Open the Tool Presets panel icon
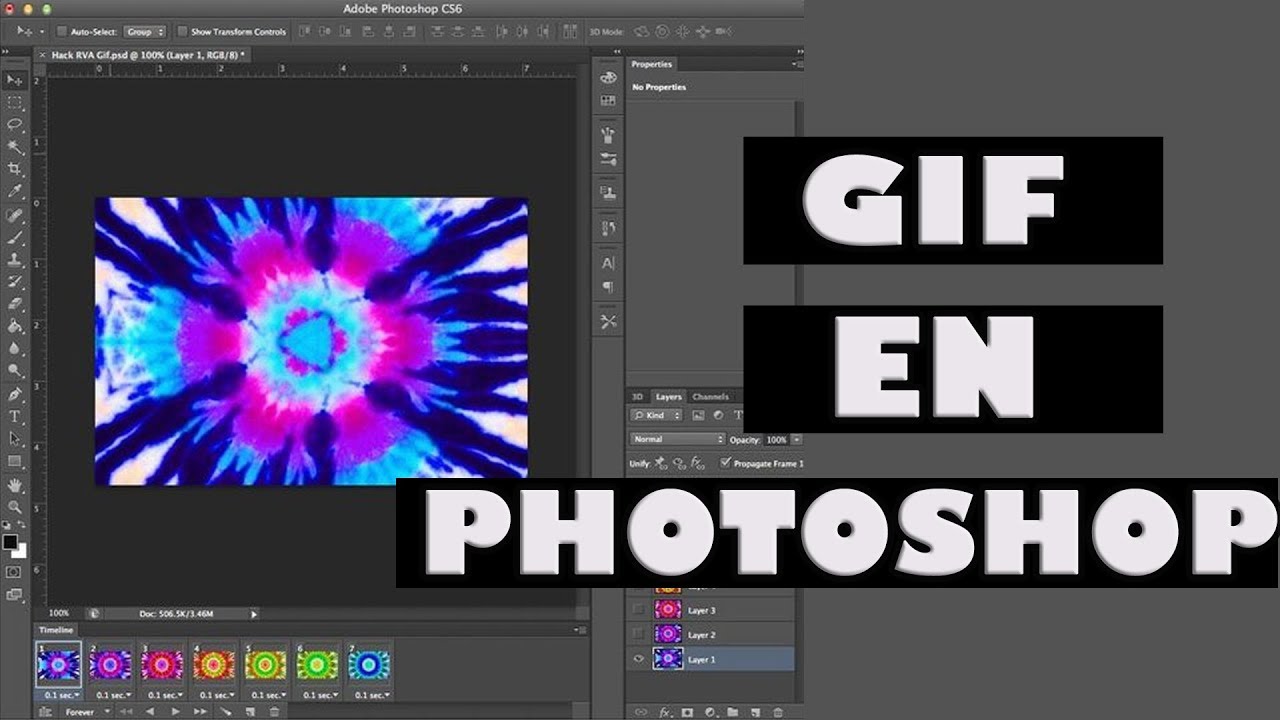 pos(608,322)
